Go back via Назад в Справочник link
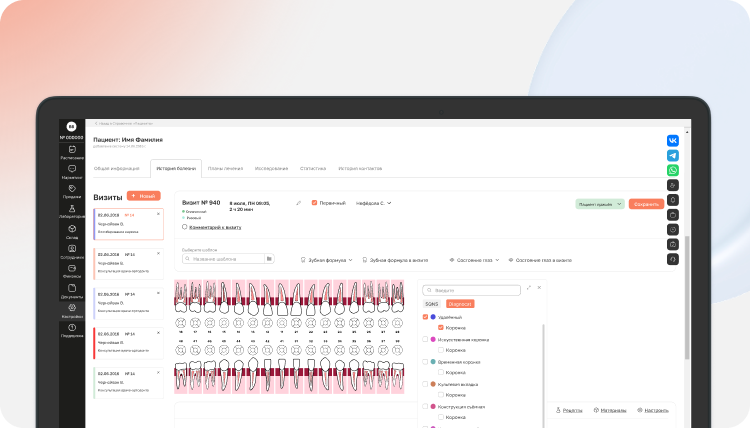Screen dimensions: 750x428 [x=124, y=123]
